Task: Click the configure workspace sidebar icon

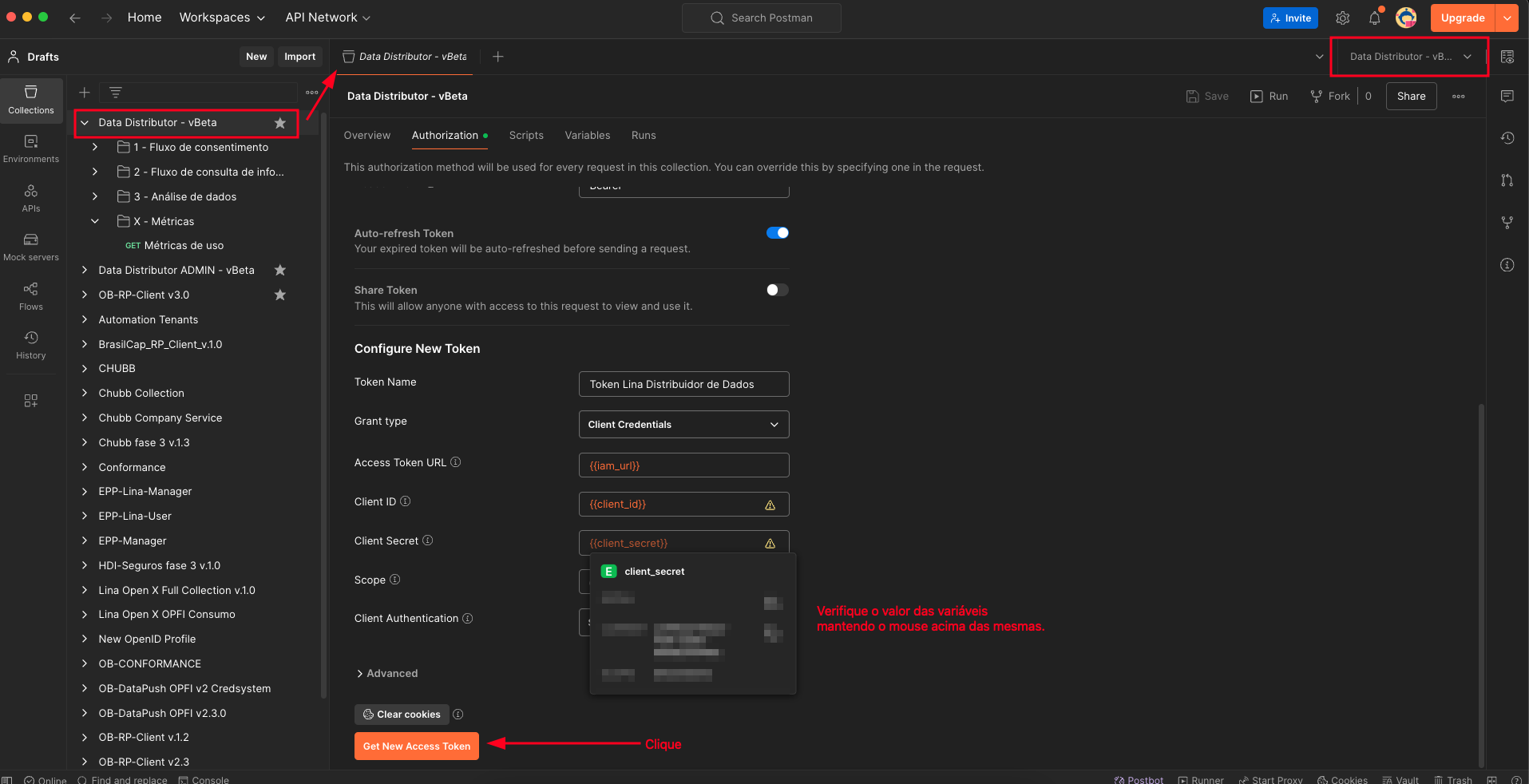Action: point(31,401)
